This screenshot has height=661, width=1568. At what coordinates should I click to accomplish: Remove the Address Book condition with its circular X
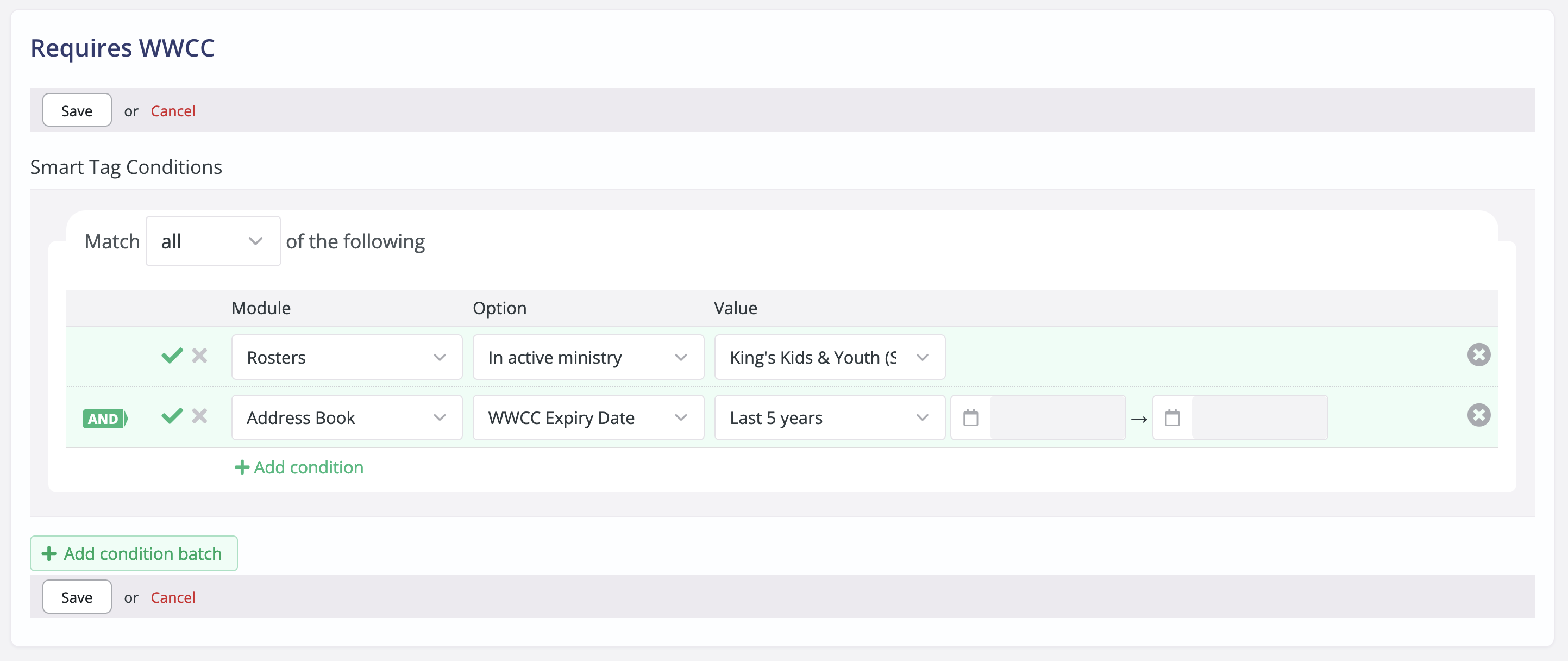[1479, 415]
